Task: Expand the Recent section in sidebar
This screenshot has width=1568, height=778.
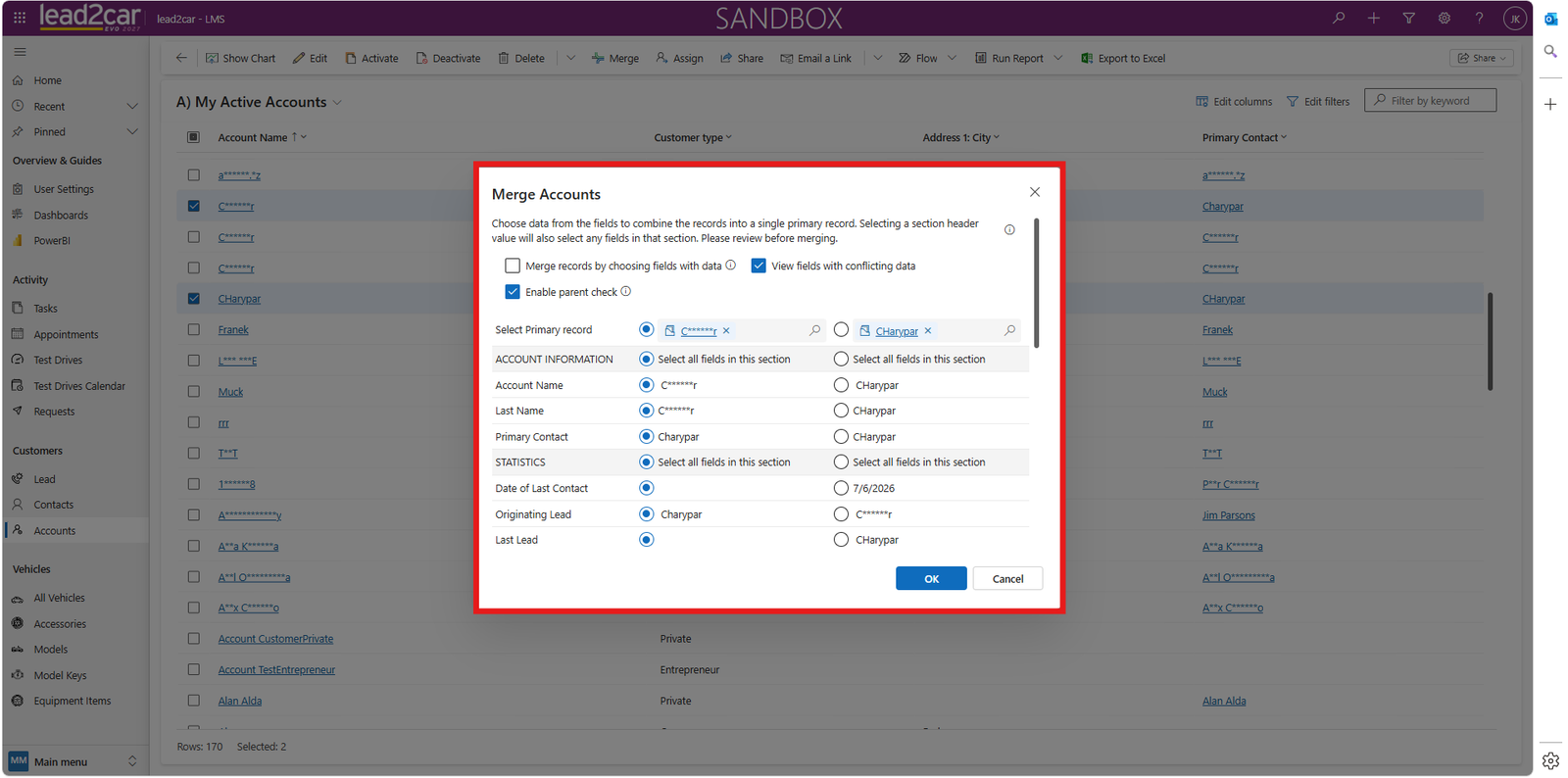Action: 132,106
